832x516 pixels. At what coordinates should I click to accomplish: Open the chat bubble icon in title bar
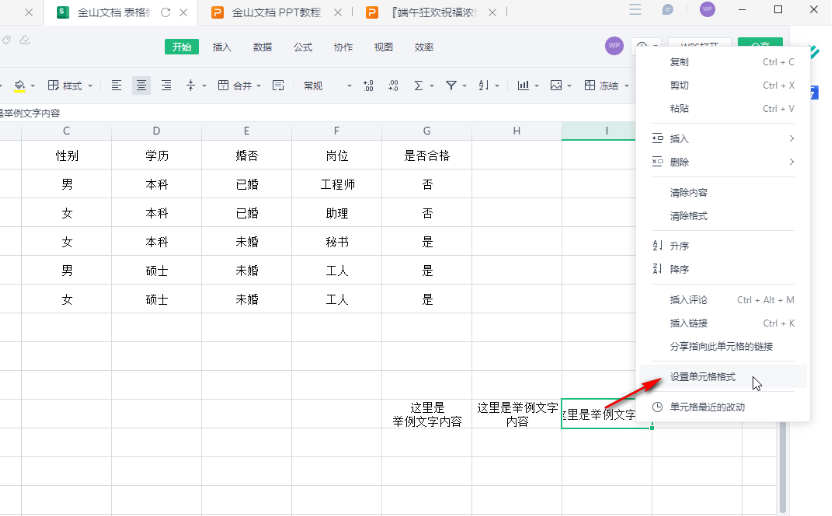pos(668,10)
